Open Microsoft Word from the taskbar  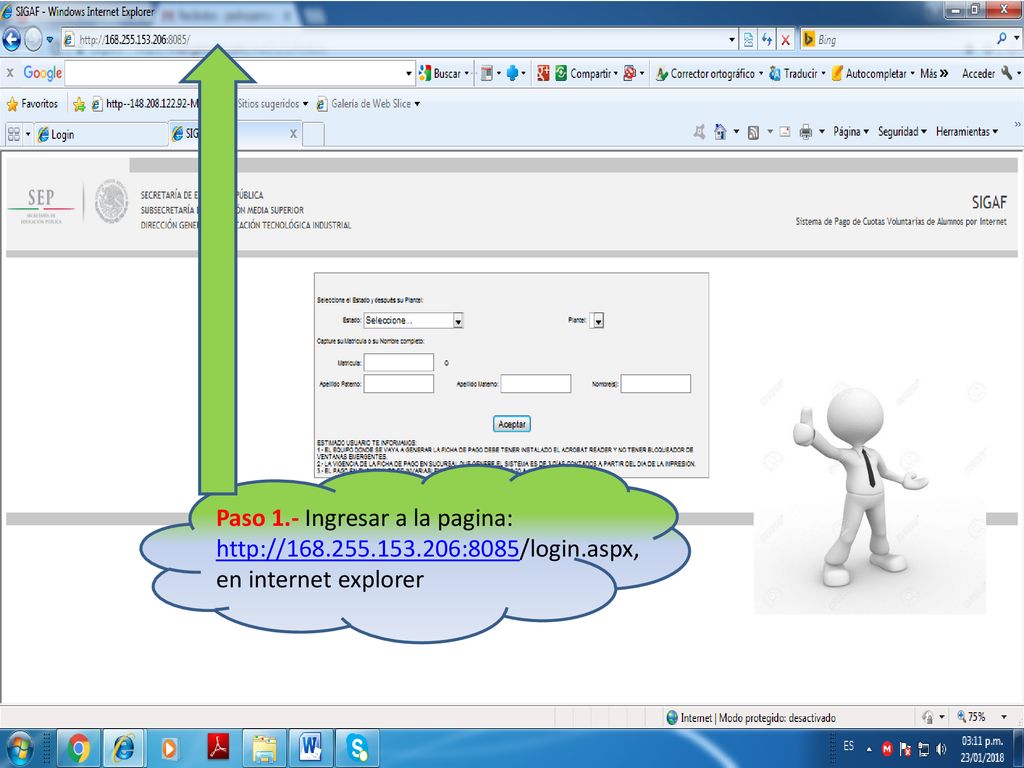click(311, 748)
